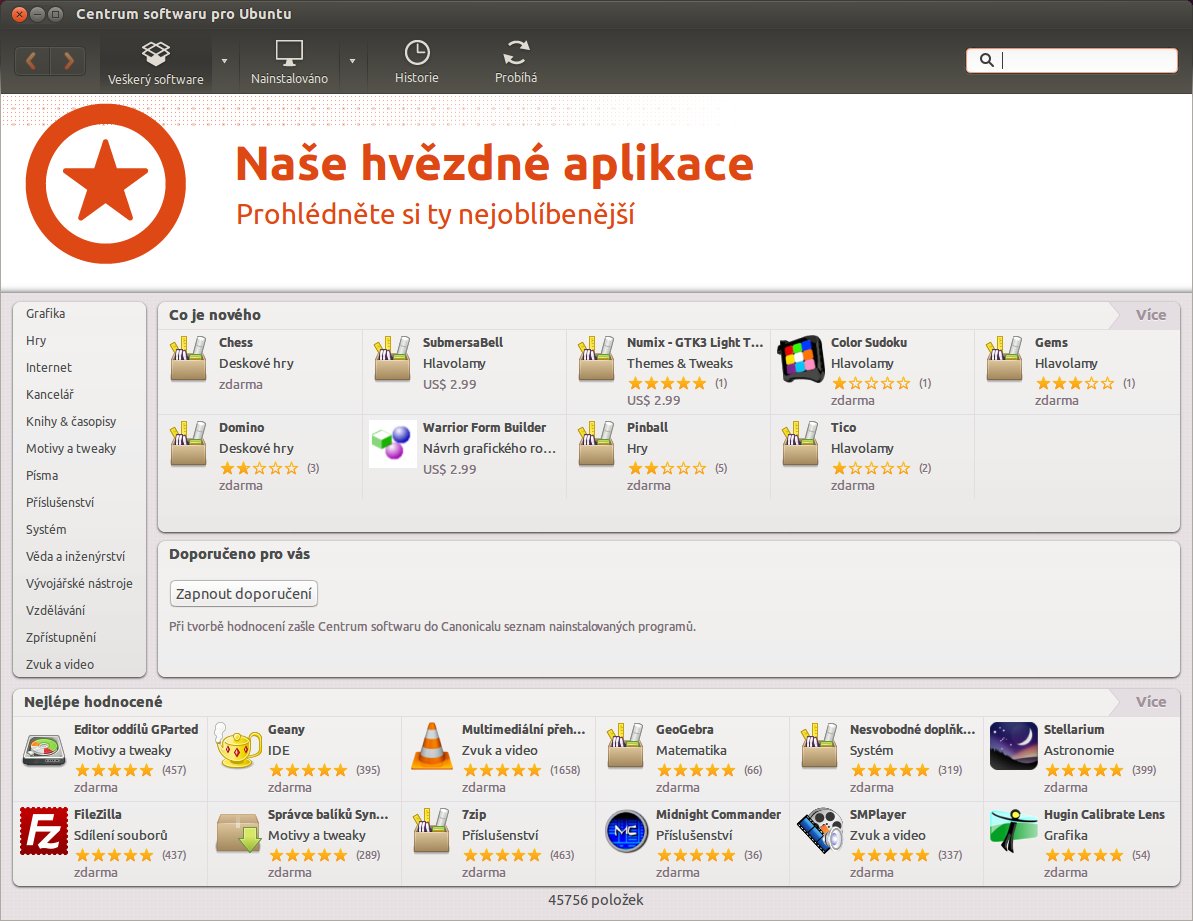Open the Tico app icon
This screenshot has height=921, width=1193.
tap(800, 443)
